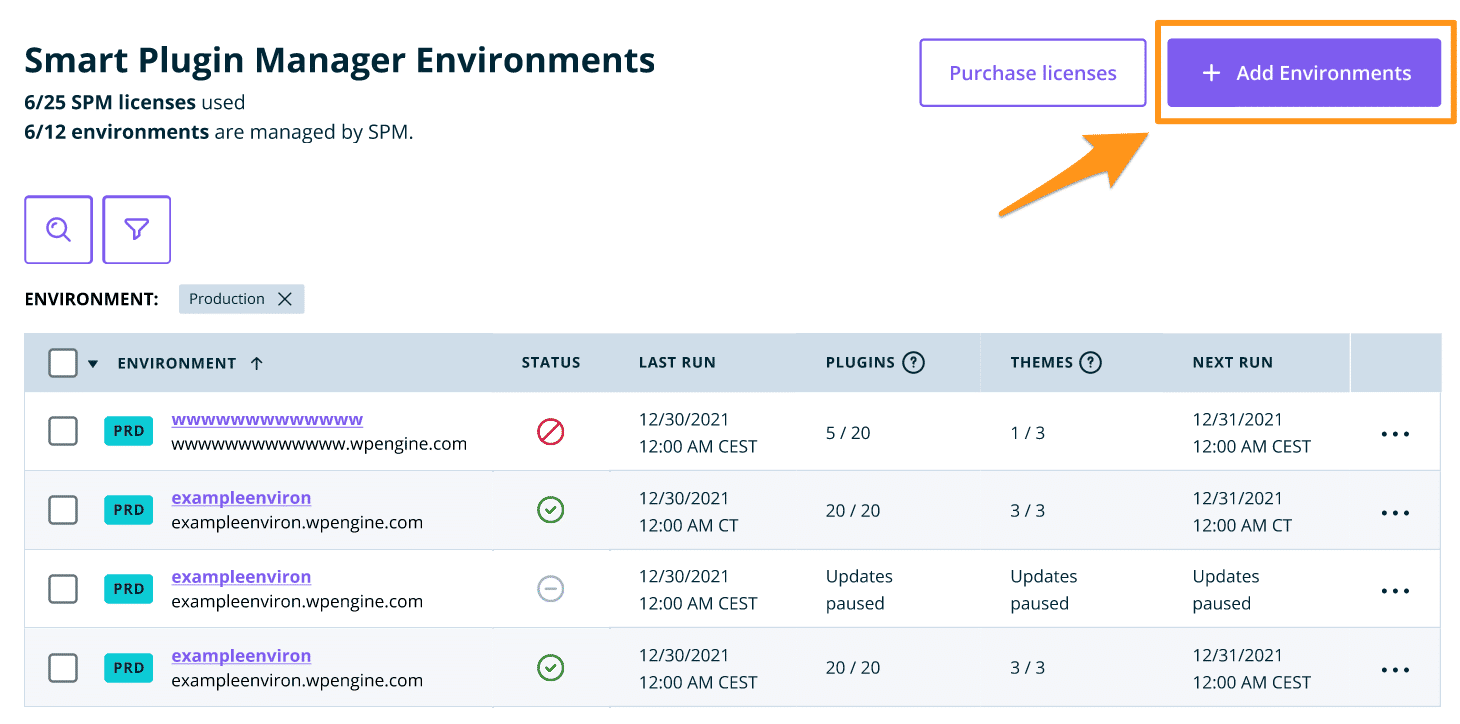Click the paused status icon on third row
The width and height of the screenshot is (1460, 724).
(551, 589)
